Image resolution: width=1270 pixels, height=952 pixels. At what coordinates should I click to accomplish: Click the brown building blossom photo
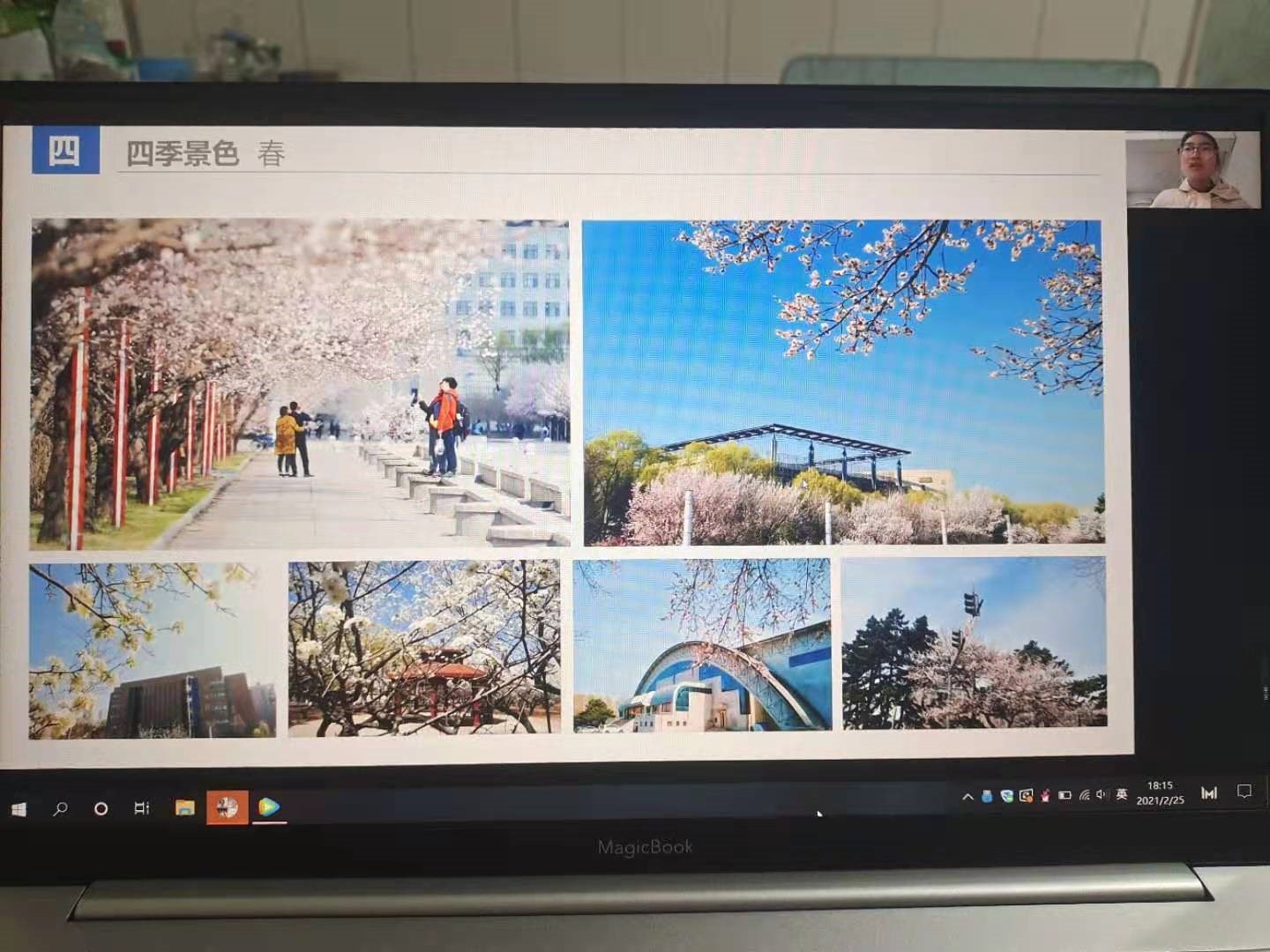[x=152, y=651]
